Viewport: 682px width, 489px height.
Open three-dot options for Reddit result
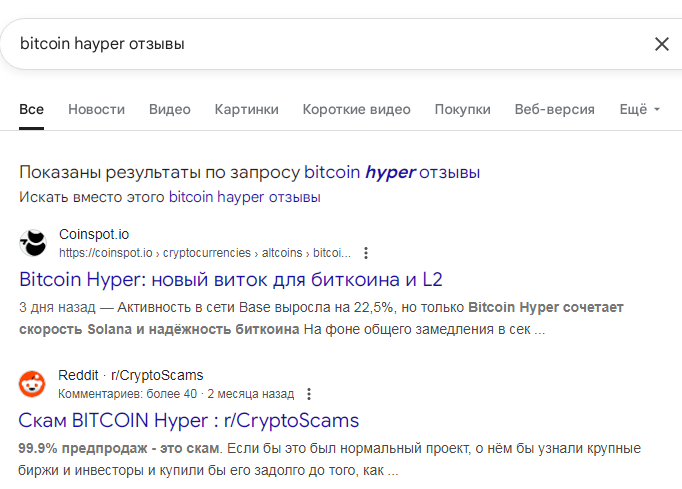click(x=309, y=394)
